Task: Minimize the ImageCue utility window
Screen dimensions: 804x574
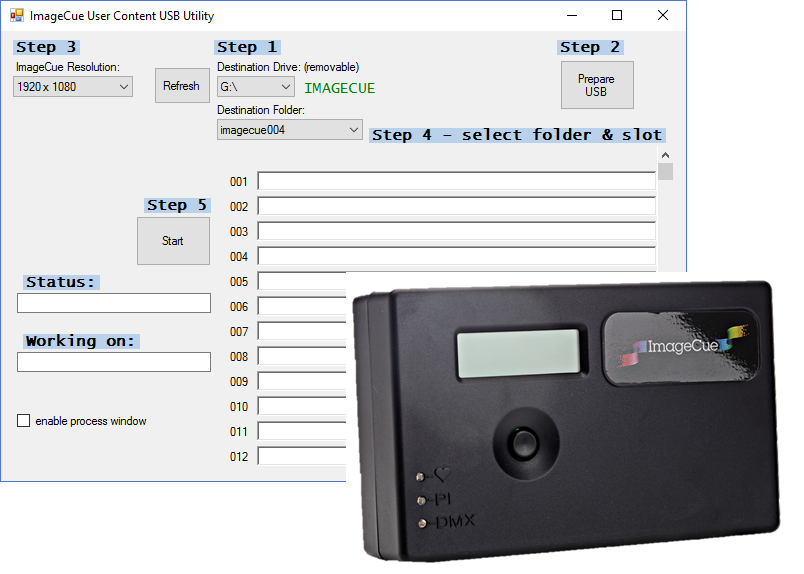Action: tap(572, 15)
